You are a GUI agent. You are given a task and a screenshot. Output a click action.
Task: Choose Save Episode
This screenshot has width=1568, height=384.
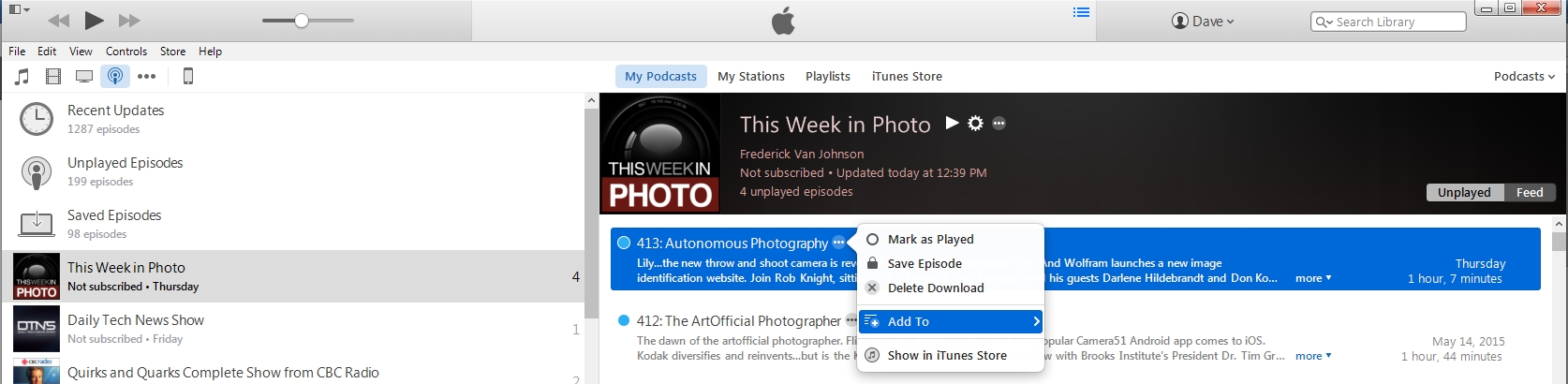(951, 263)
